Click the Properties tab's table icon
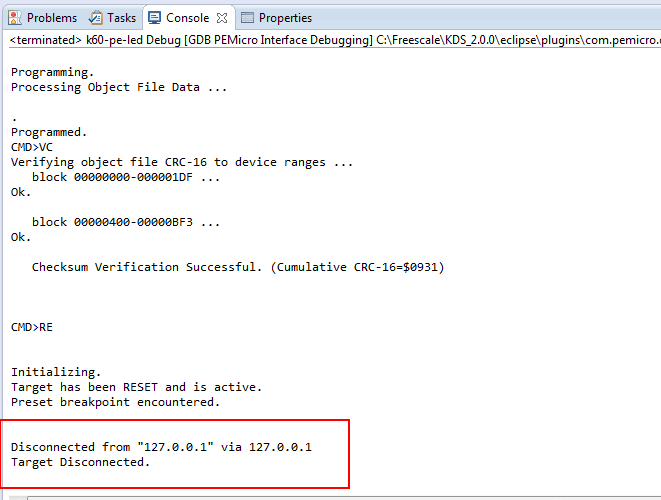 (x=248, y=18)
